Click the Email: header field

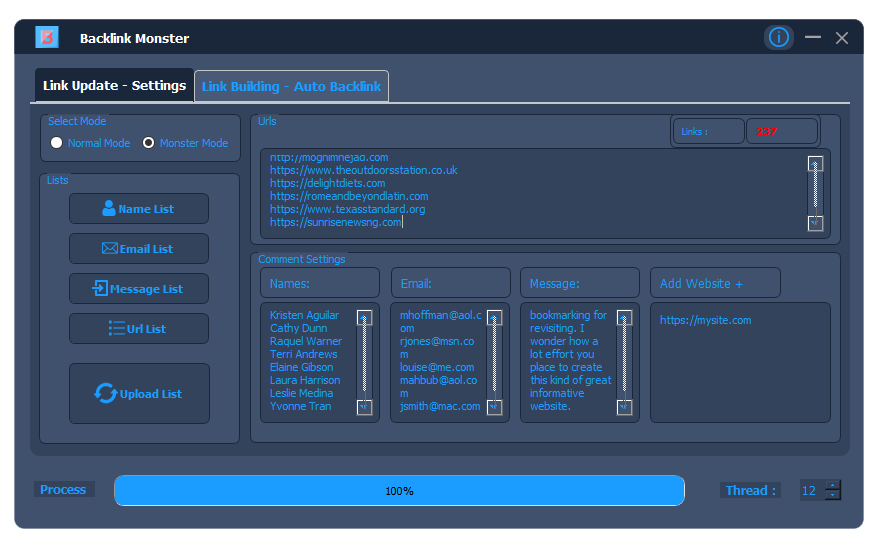click(x=451, y=283)
